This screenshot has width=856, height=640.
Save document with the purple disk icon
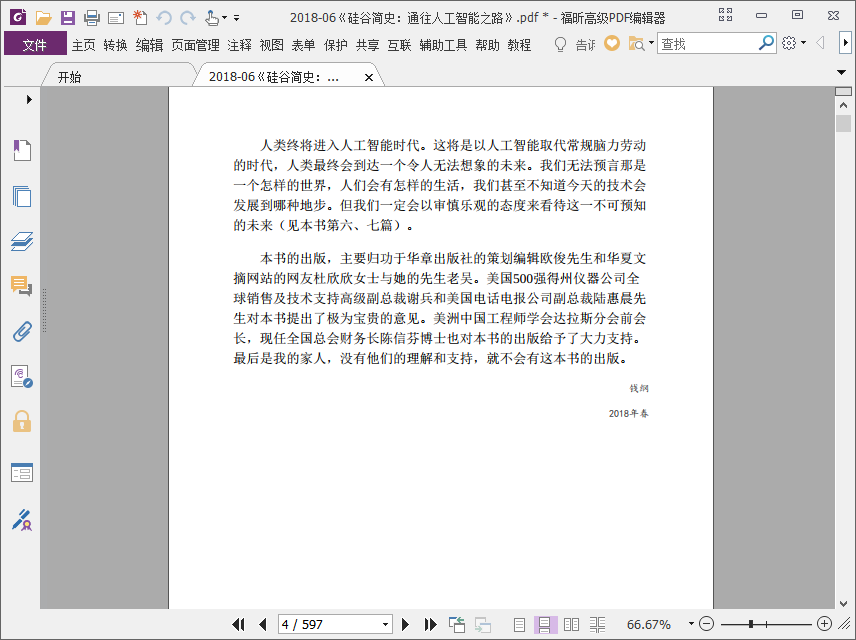(68, 18)
